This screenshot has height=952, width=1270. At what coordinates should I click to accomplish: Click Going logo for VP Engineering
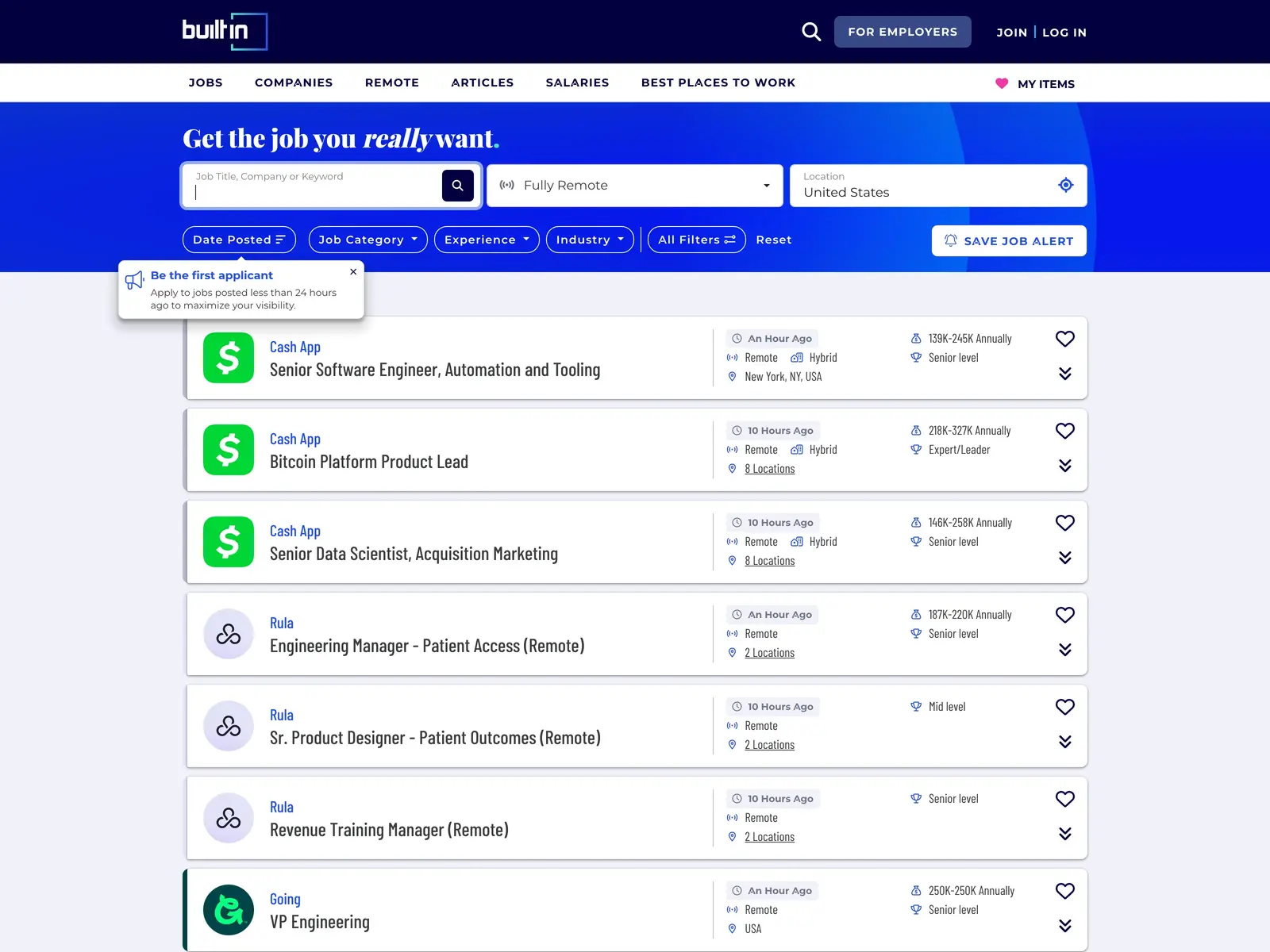pyautogui.click(x=229, y=910)
